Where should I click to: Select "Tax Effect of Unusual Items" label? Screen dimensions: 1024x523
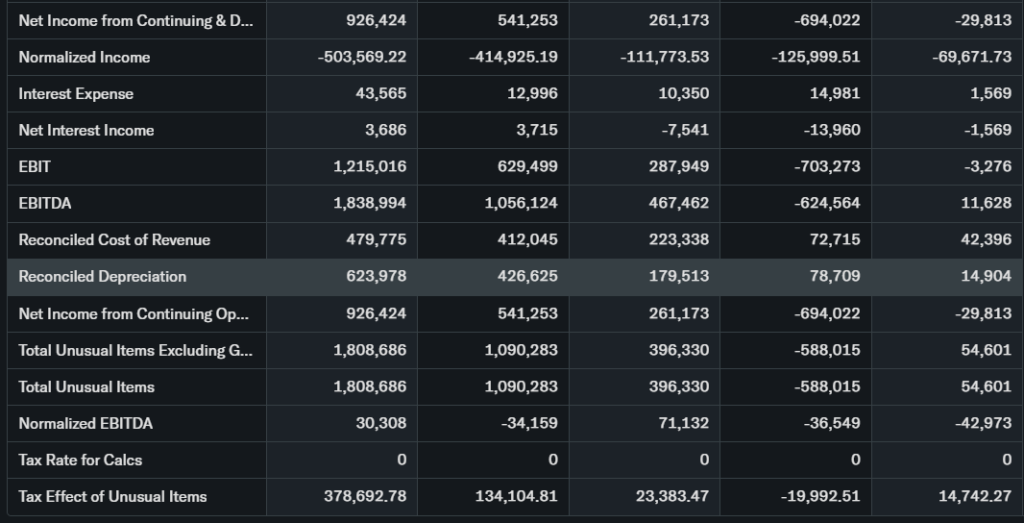point(112,496)
